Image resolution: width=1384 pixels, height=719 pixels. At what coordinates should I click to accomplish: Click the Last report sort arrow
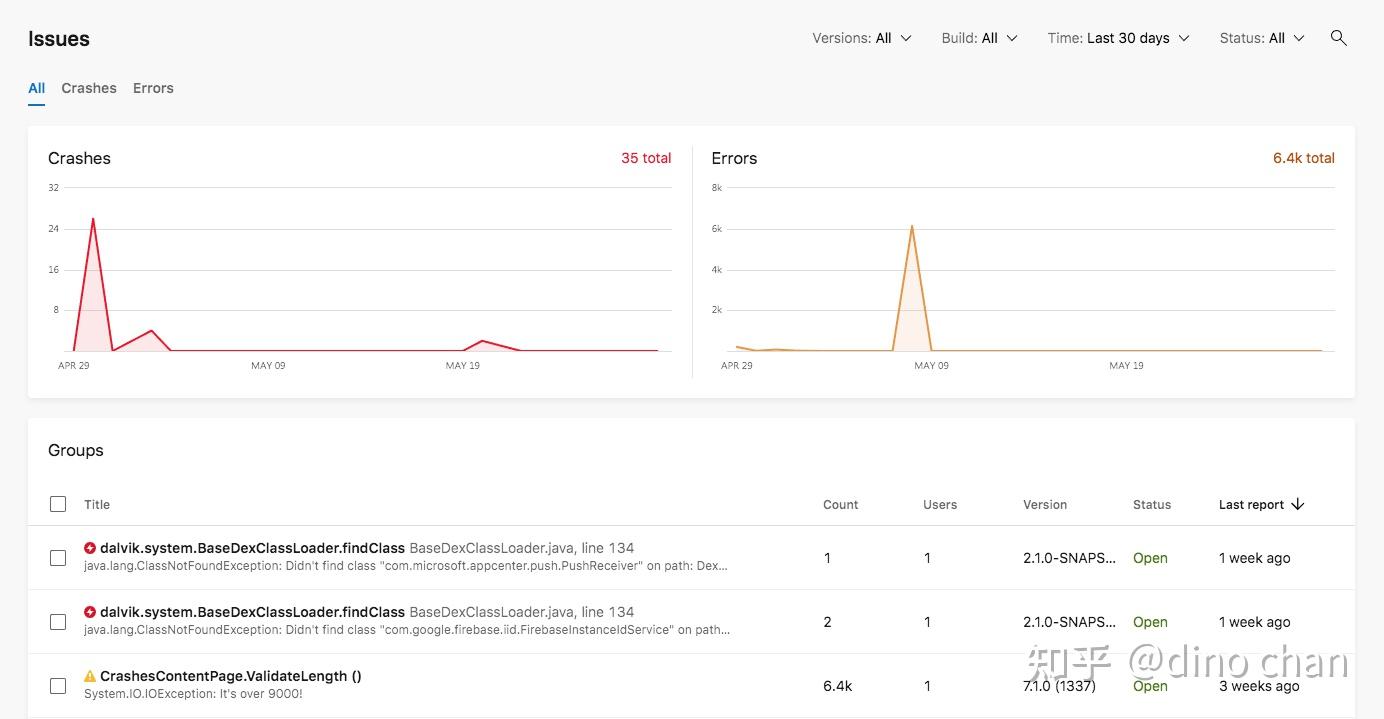click(x=1298, y=504)
